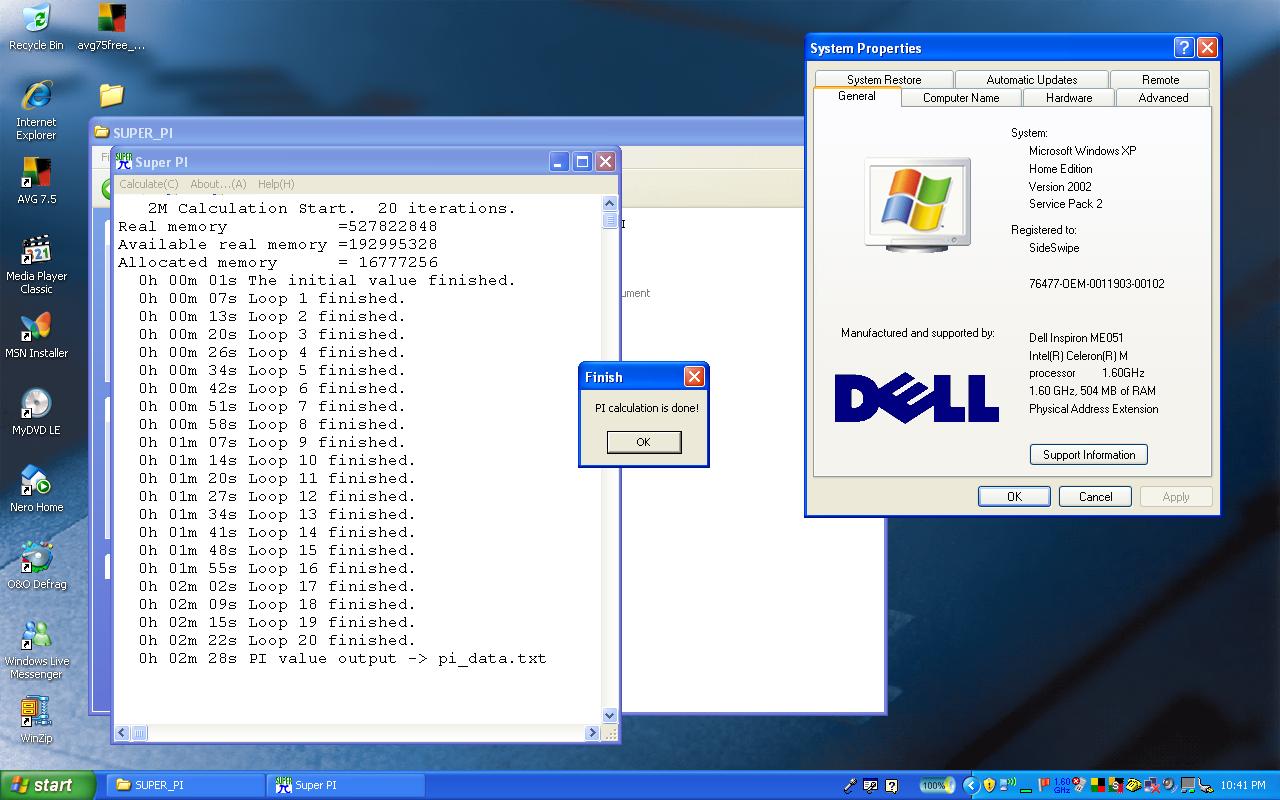1280x800 pixels.
Task: Click the microphone icon in the language bar
Action: click(x=850, y=786)
